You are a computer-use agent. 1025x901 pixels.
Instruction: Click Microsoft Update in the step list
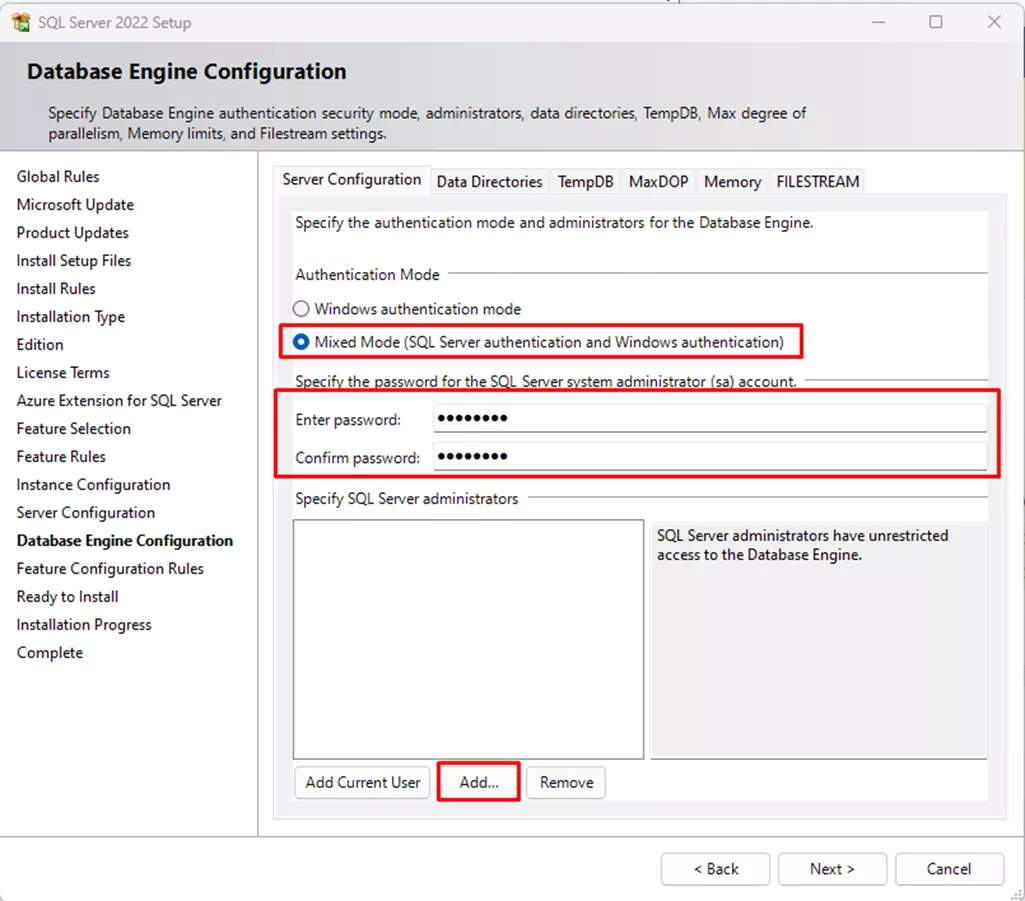[x=75, y=205]
